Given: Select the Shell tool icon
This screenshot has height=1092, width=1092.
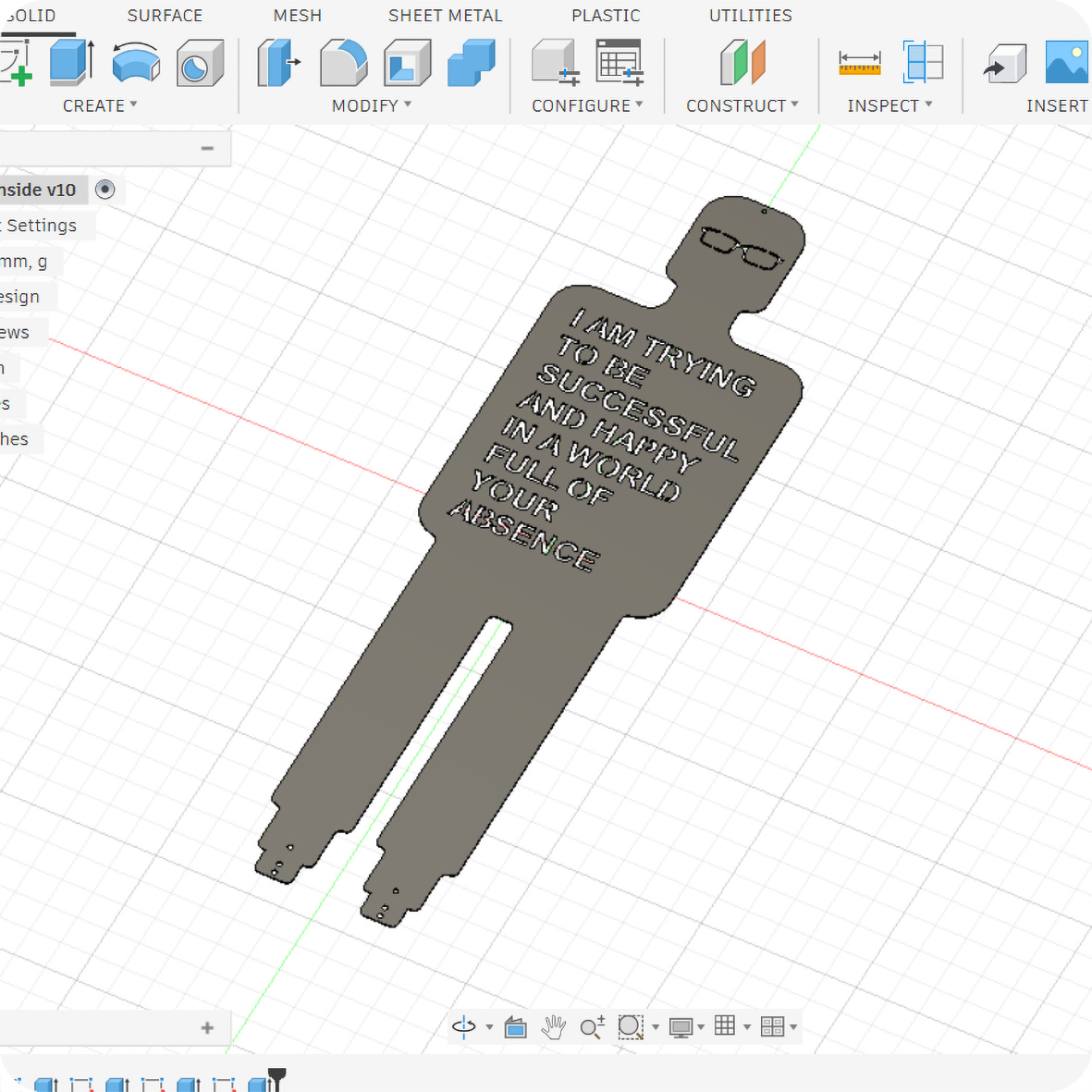Looking at the screenshot, I should pyautogui.click(x=407, y=64).
